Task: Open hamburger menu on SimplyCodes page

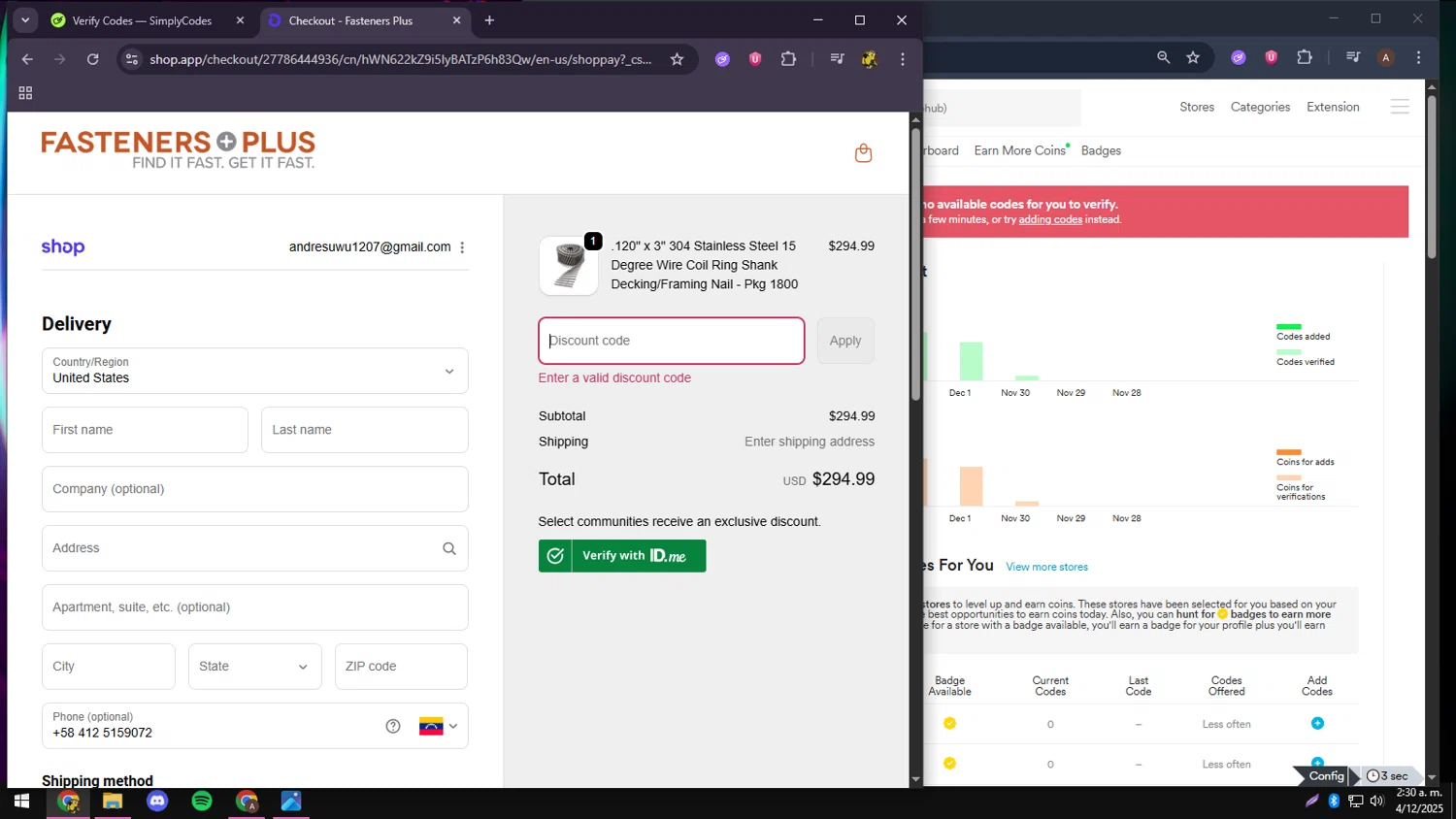Action: [x=1400, y=107]
